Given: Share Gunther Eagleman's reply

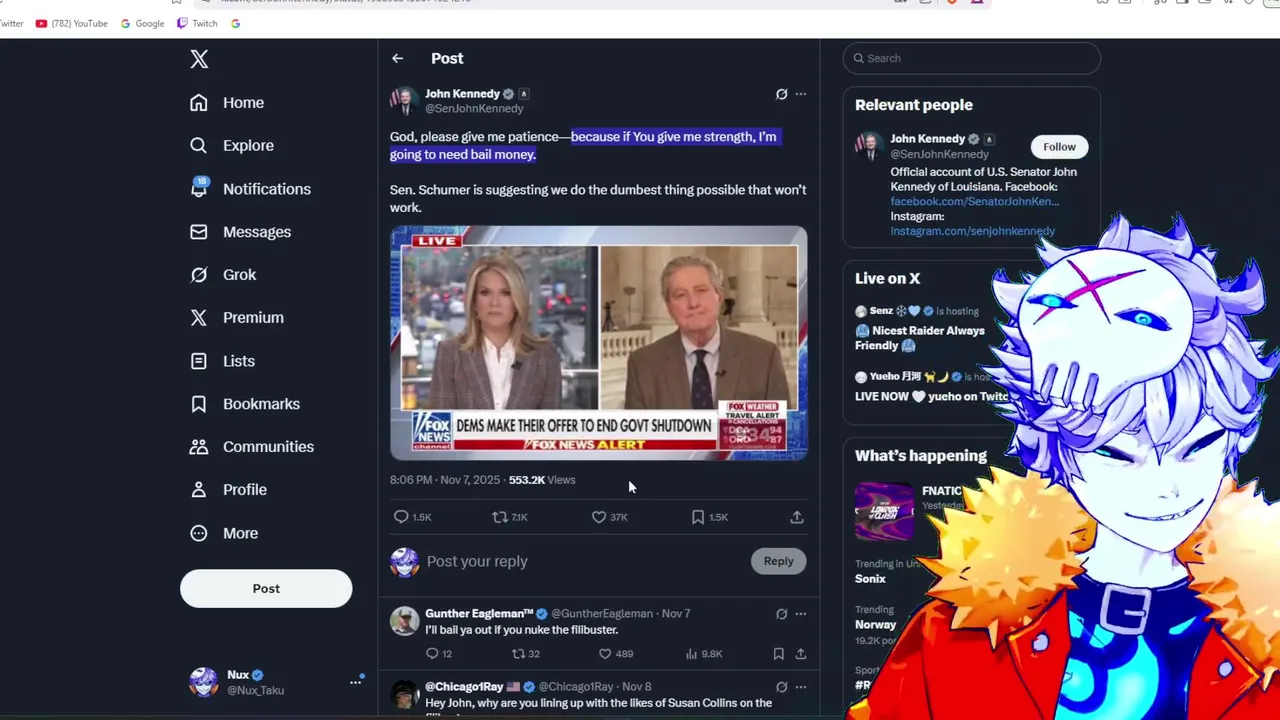Looking at the screenshot, I should (801, 654).
